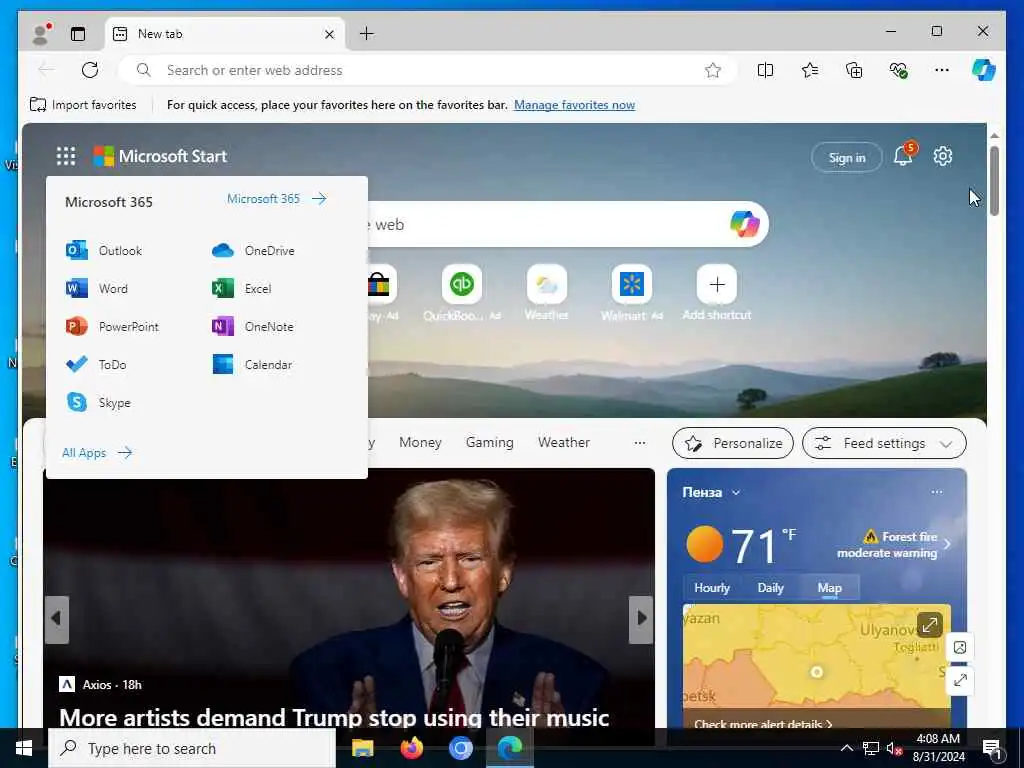Add this page to favorites star

(712, 70)
